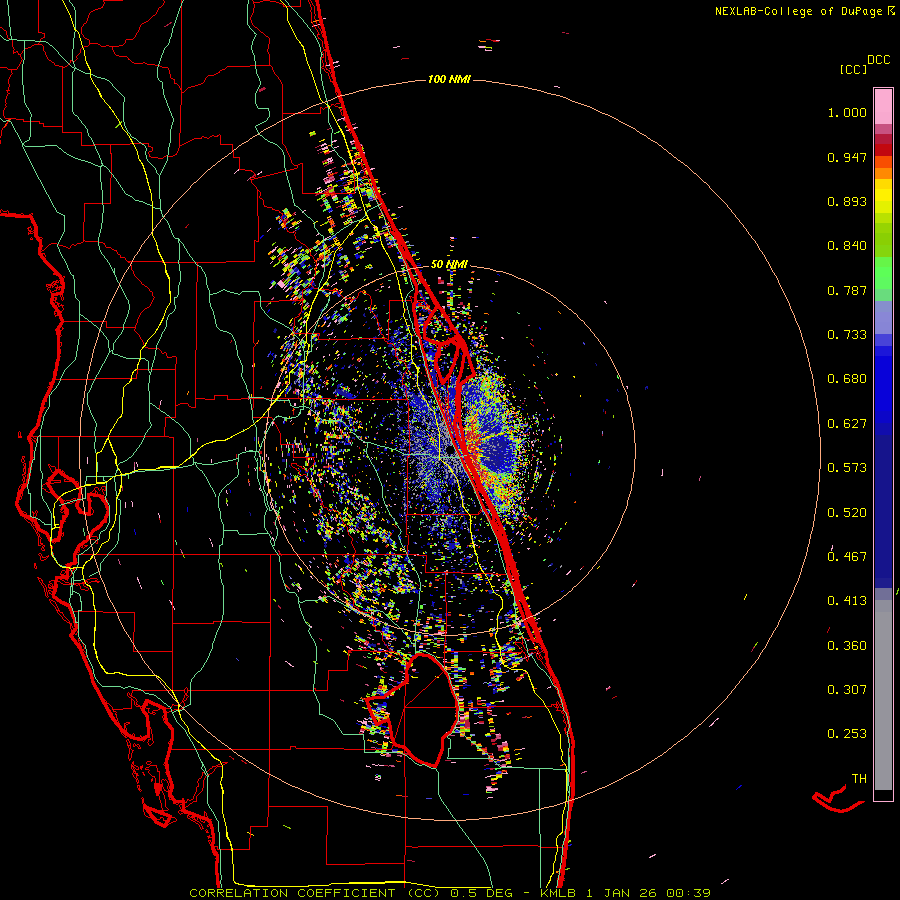Click the 0.733 scale value

click(847, 335)
